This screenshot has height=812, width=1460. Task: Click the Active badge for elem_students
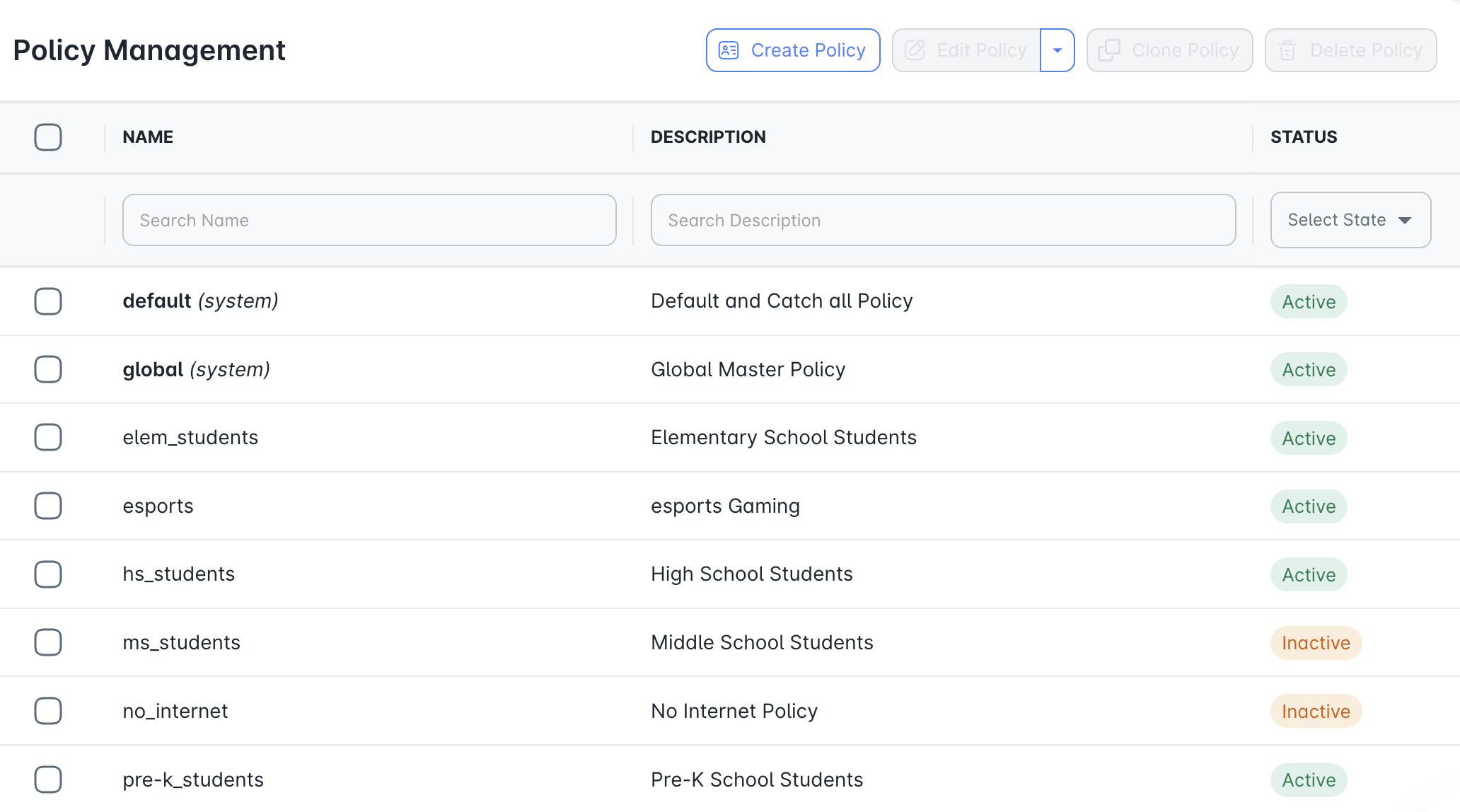[x=1309, y=438]
